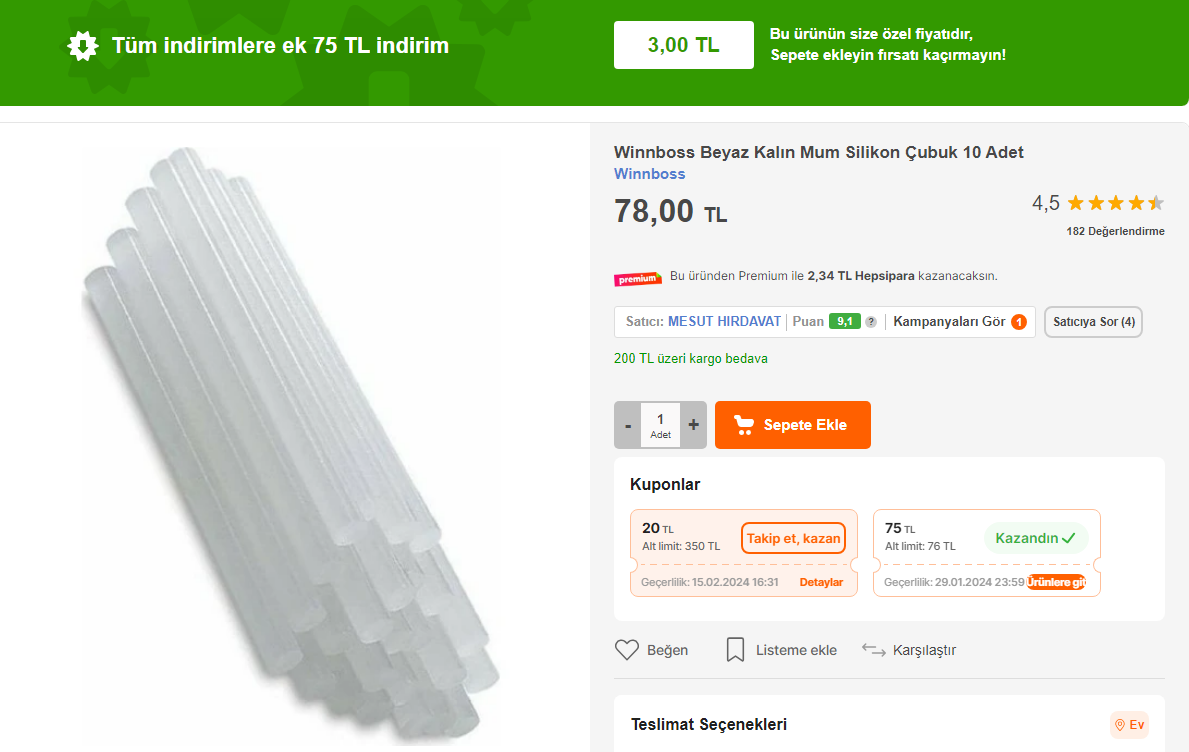Click the quantity Adet input field
Screen dimensions: 1189x752
tap(660, 425)
